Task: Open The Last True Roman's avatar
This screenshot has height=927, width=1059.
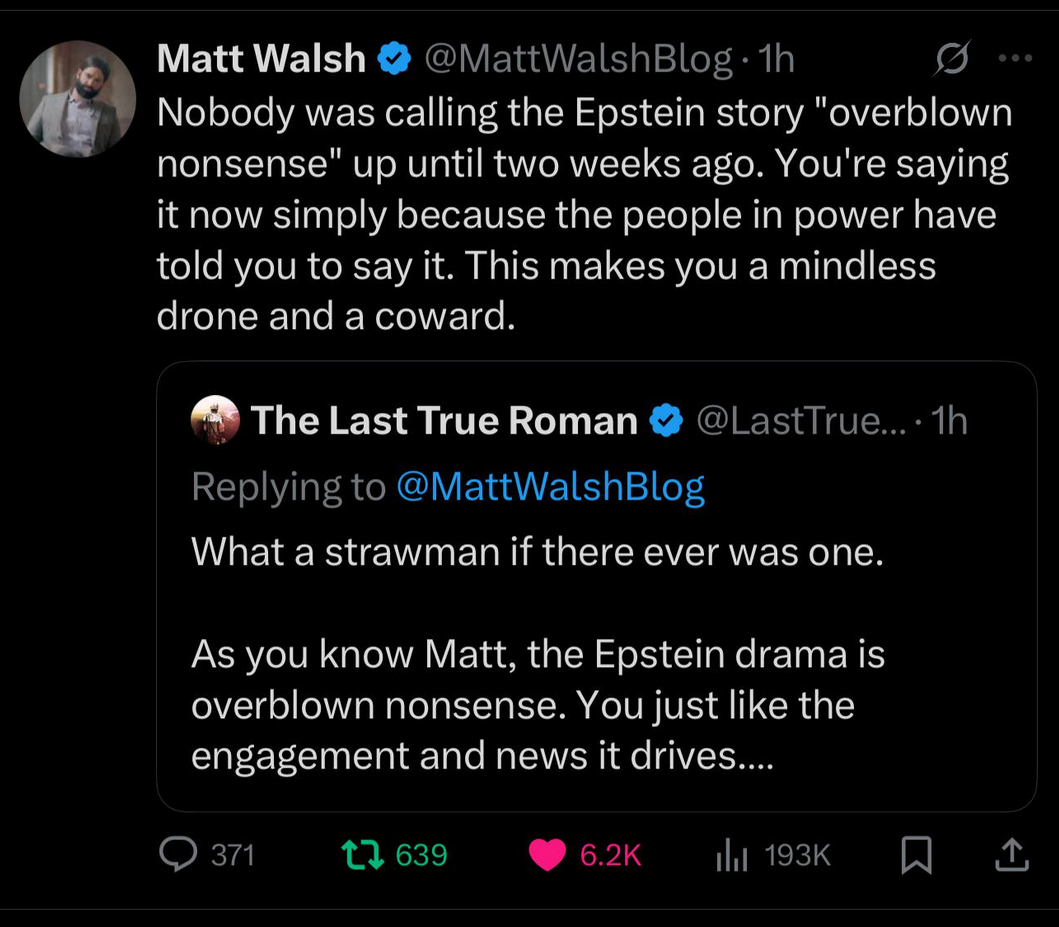Action: coord(215,420)
